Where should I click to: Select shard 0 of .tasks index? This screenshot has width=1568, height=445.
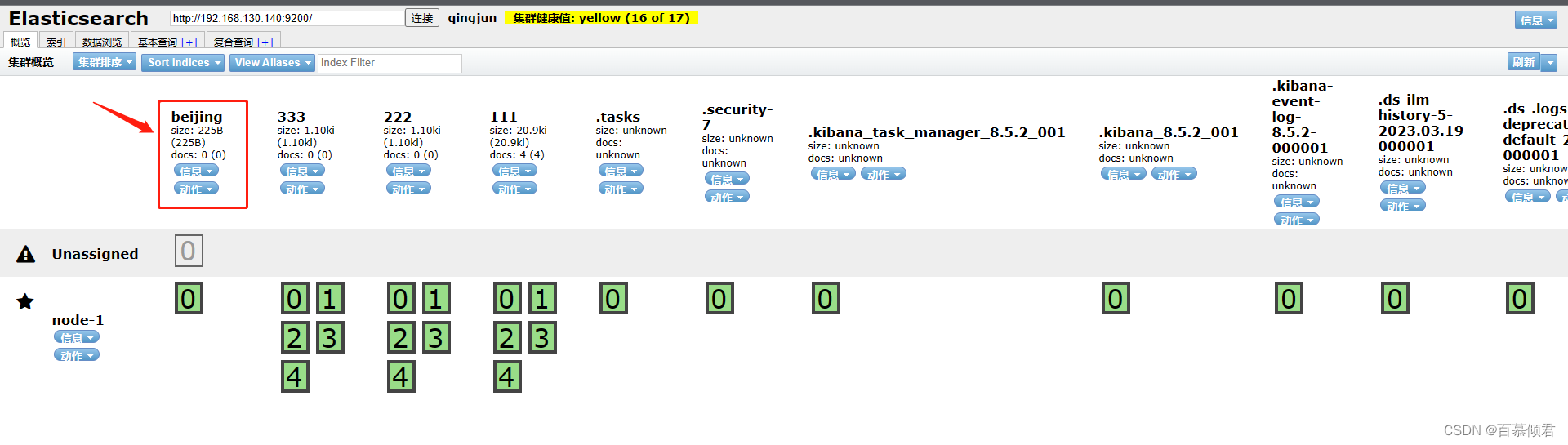613,299
